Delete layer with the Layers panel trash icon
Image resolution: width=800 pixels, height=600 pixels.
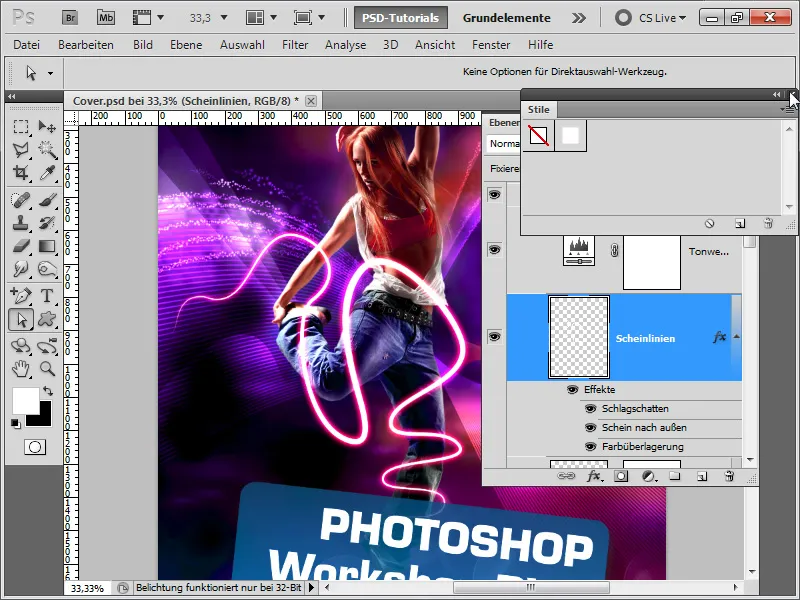tap(729, 476)
